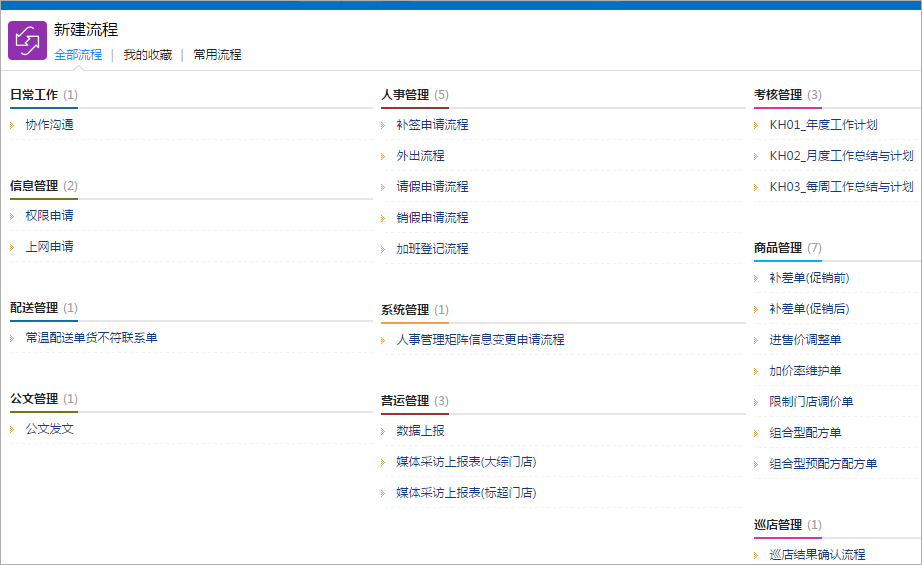Open 人事管理矩阵信息变更申请流程 link
This screenshot has width=922, height=565.
tap(480, 340)
